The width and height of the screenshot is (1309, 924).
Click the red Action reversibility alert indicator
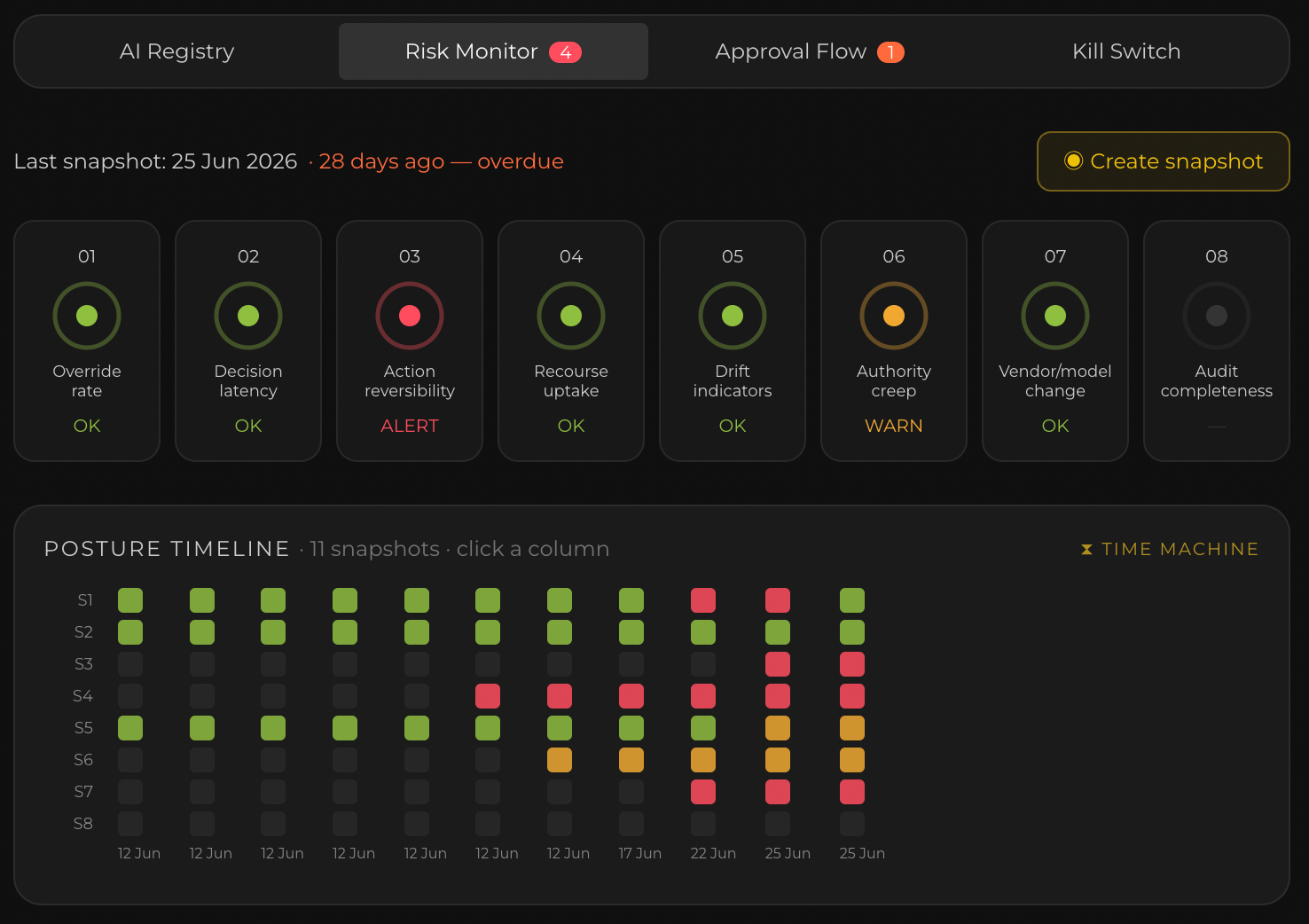pyautogui.click(x=410, y=316)
